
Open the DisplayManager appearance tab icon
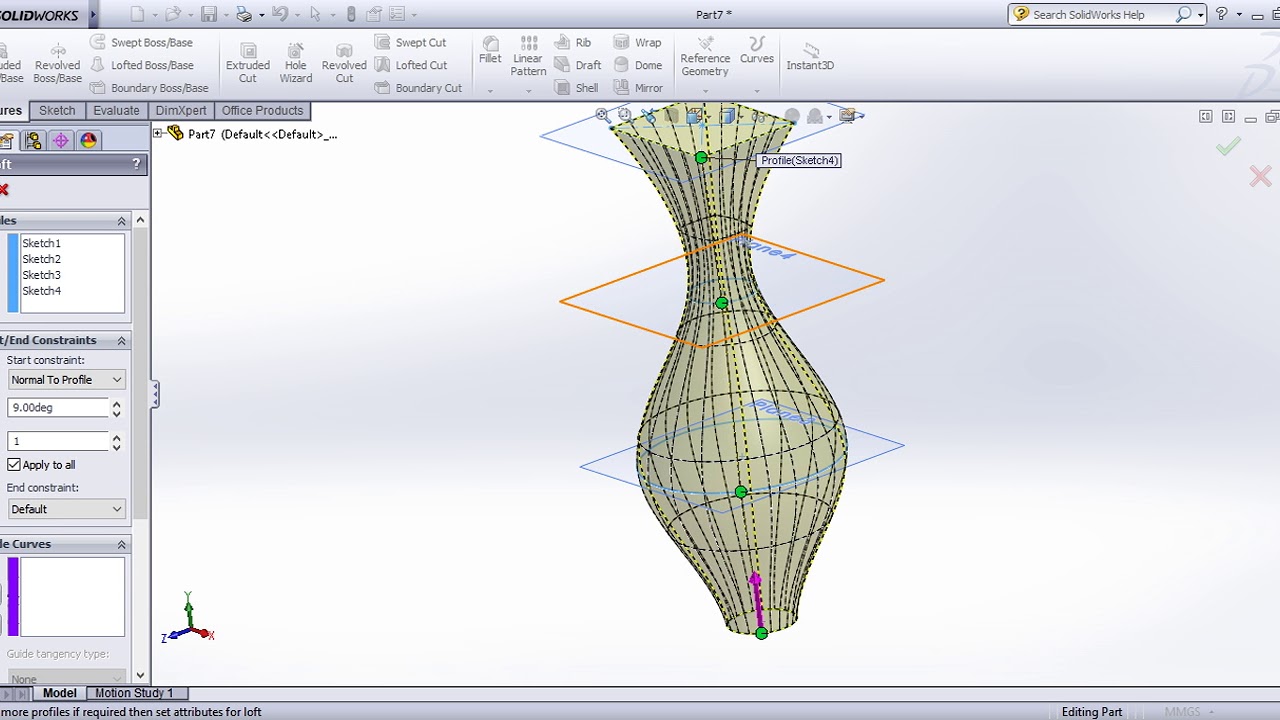(89, 141)
